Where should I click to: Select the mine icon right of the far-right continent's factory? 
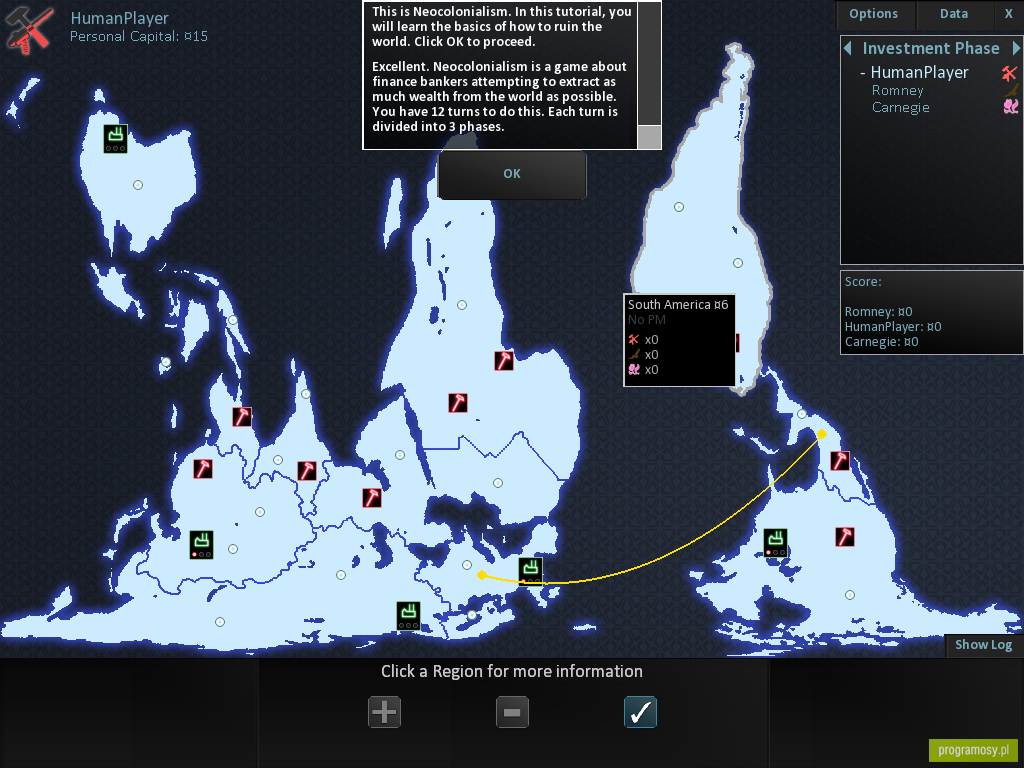click(x=844, y=537)
